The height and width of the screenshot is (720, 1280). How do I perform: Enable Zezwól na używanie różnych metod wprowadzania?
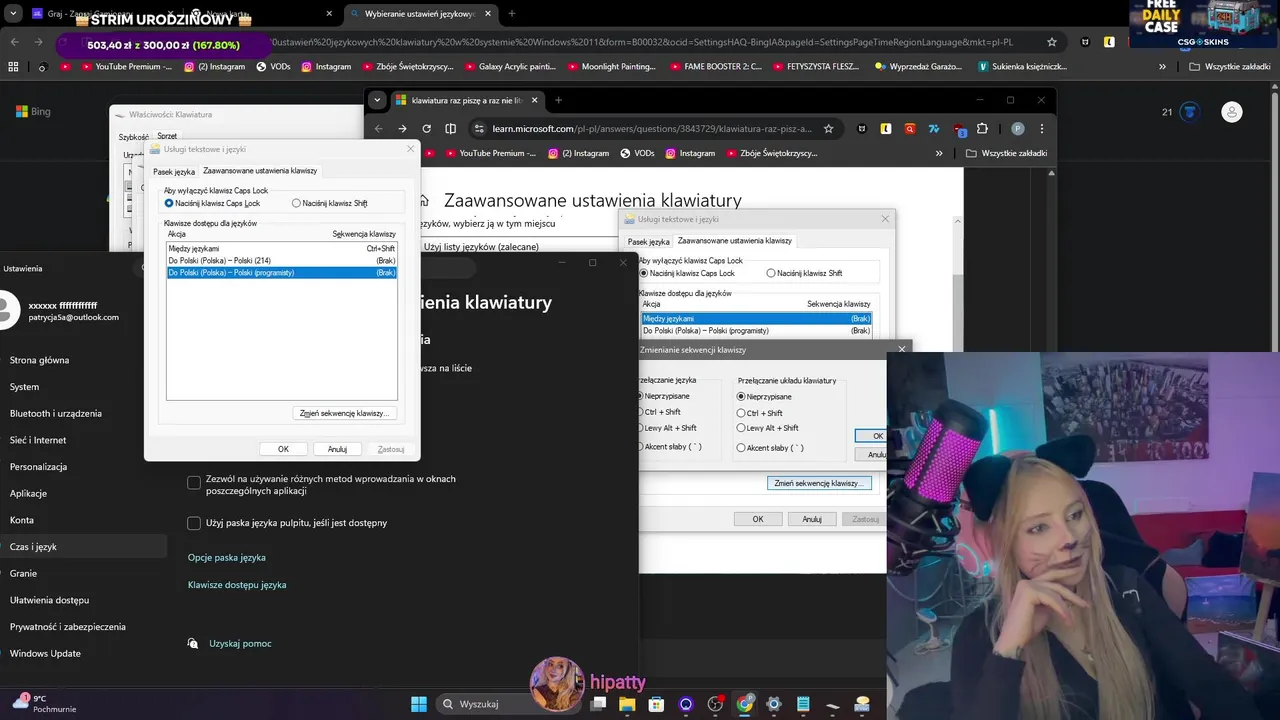pos(194,482)
